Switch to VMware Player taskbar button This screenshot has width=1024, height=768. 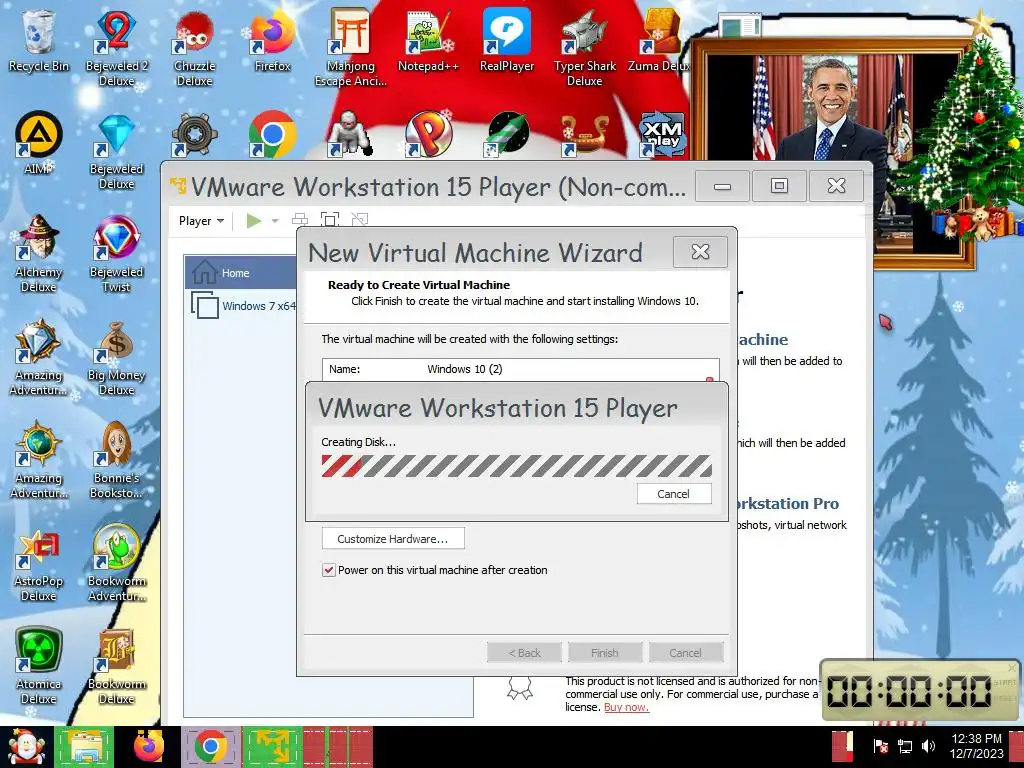pyautogui.click(x=273, y=747)
